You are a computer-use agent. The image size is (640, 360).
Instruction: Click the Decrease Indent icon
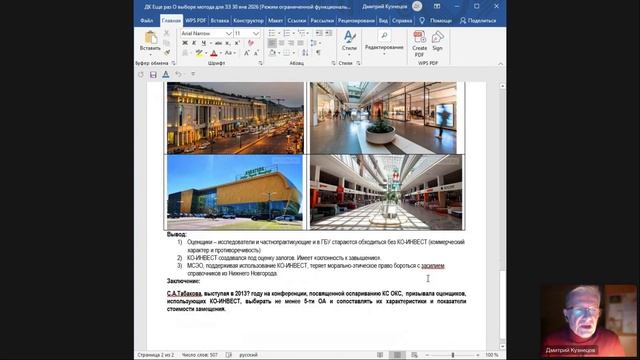point(319,33)
